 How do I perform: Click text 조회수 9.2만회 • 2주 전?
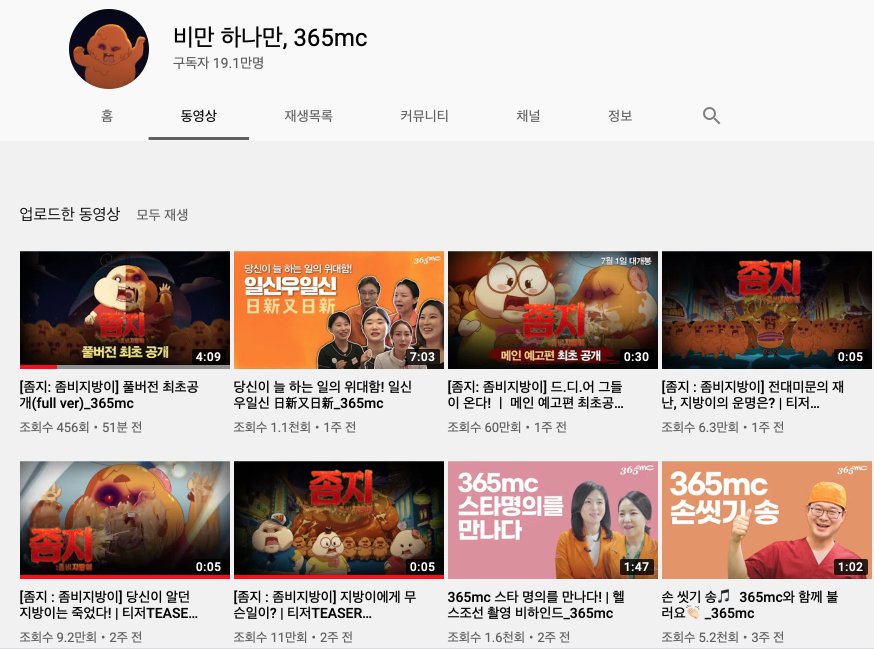click(x=81, y=637)
